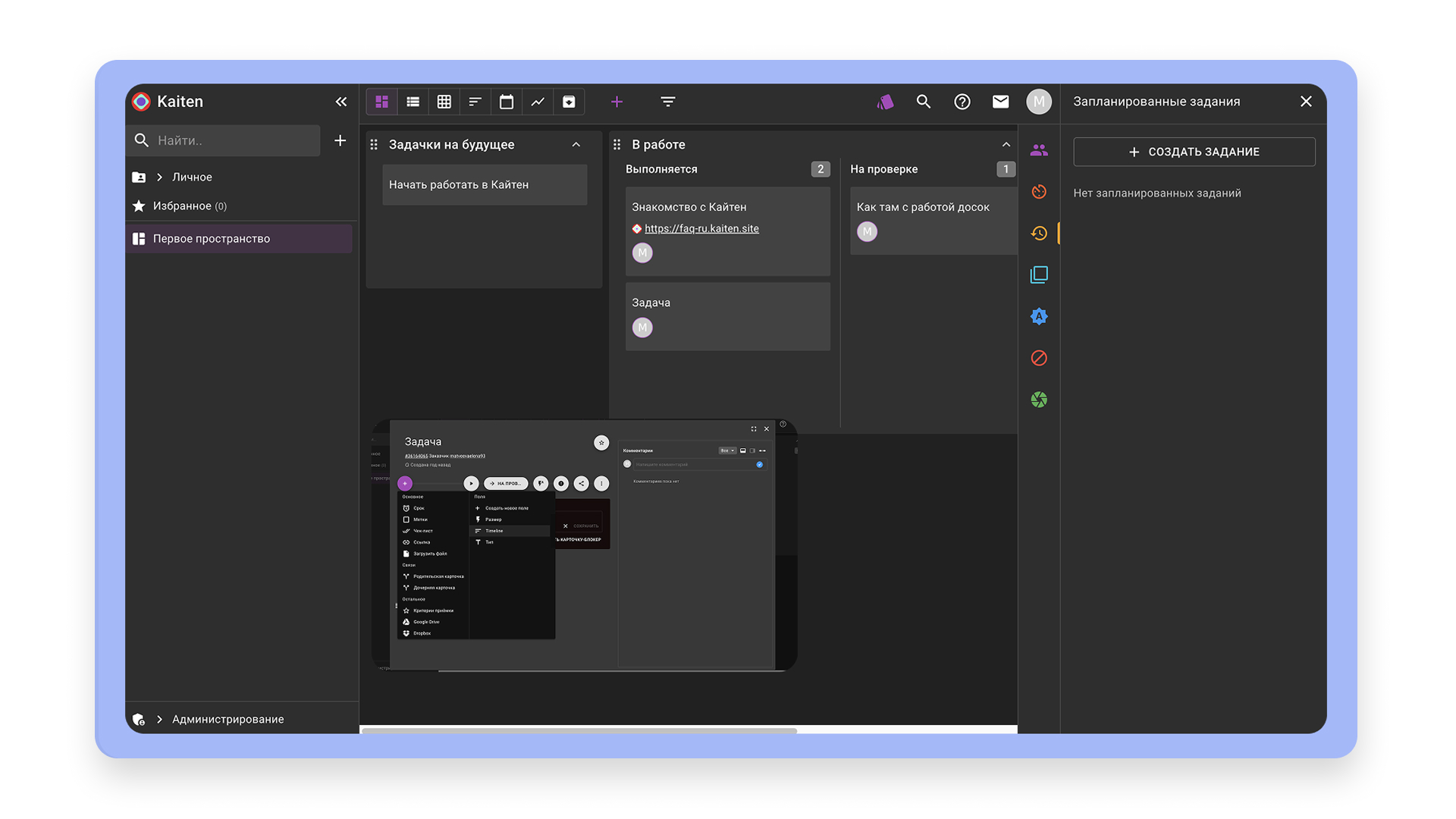This screenshot has height=819, width=1456.
Task: Open the timeline view icon
Action: [x=475, y=102]
